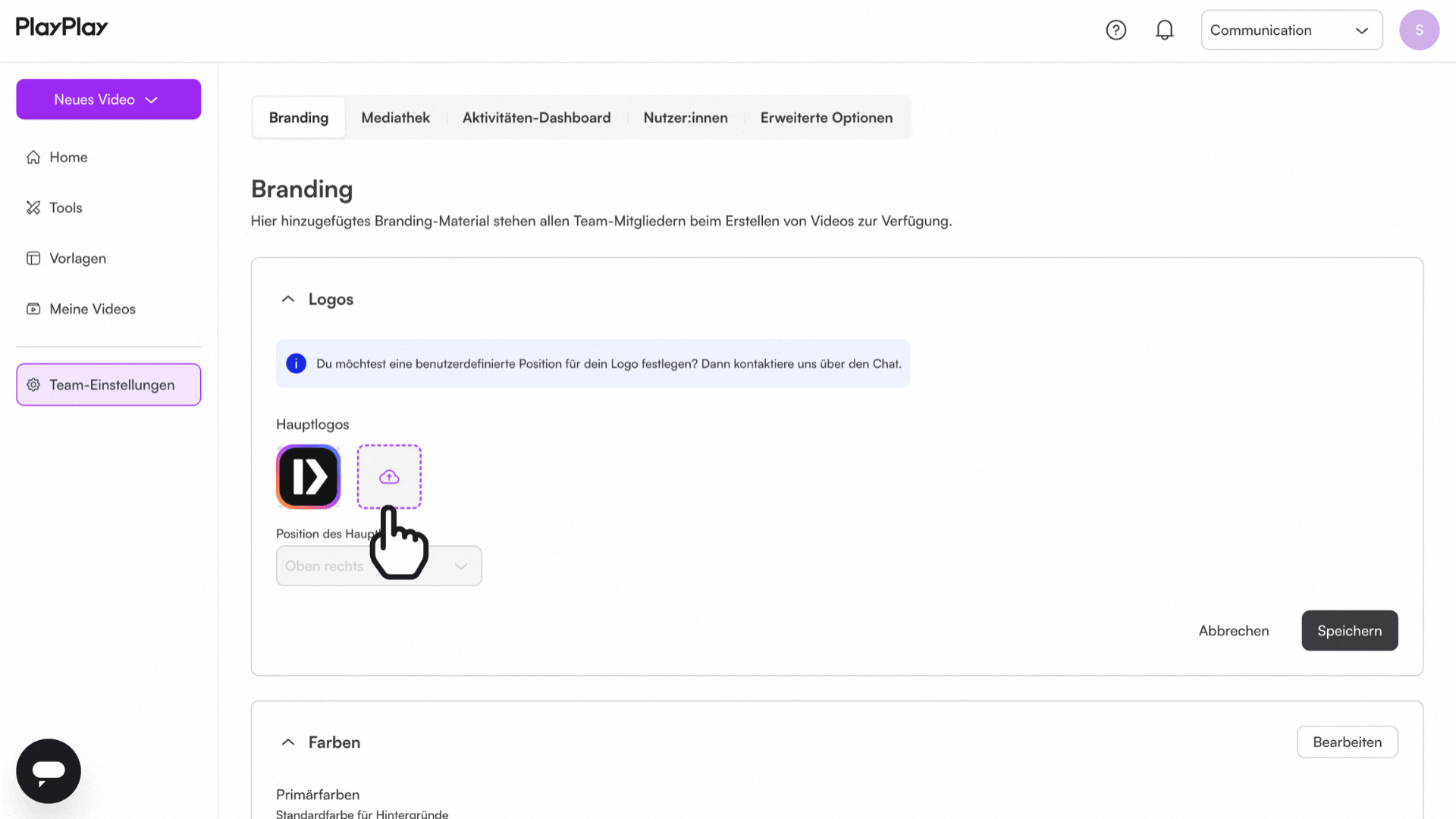
Task: Switch to the Mediathek tab
Action: pos(395,118)
